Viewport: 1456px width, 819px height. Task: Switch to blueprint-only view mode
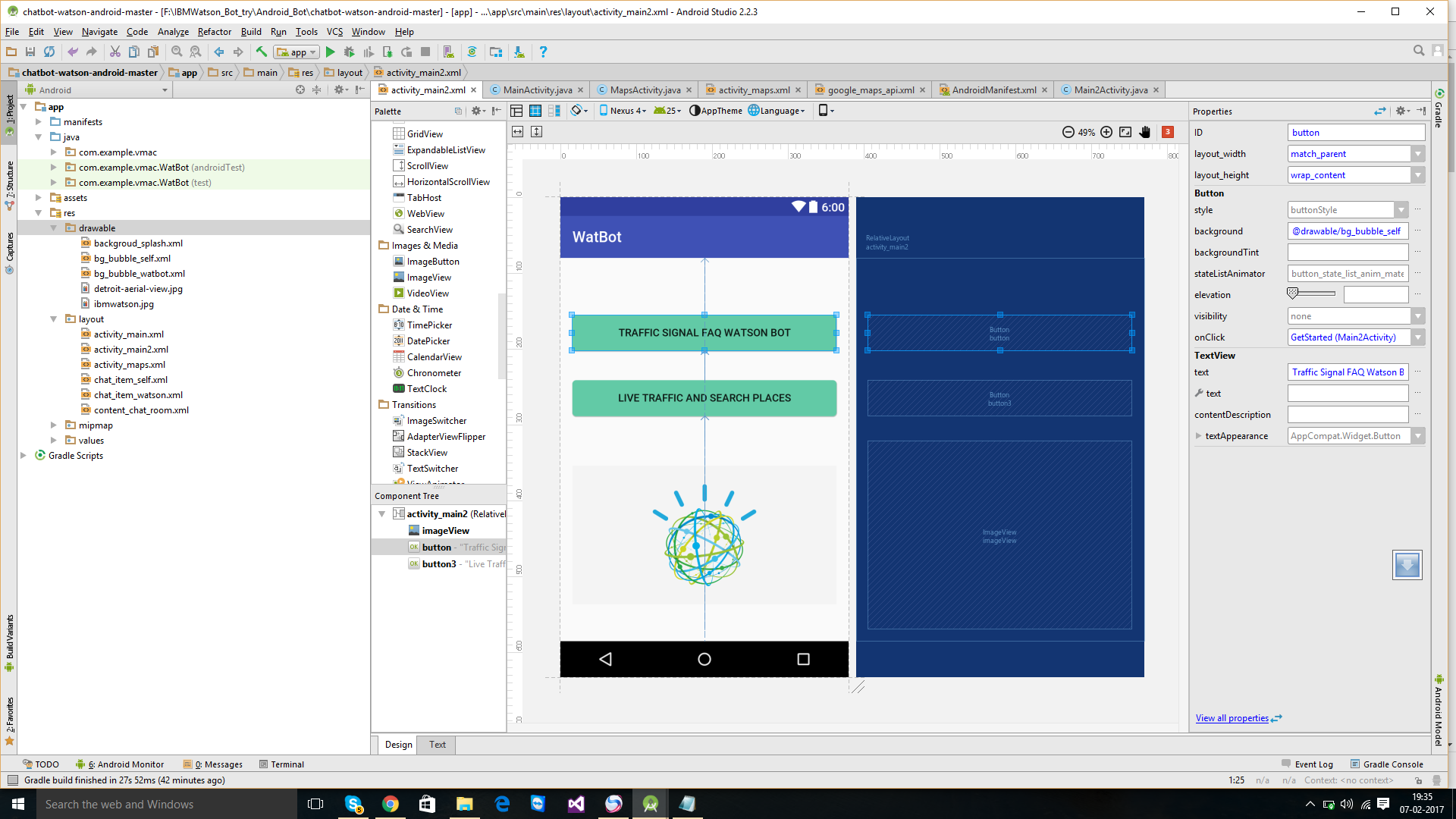[535, 111]
